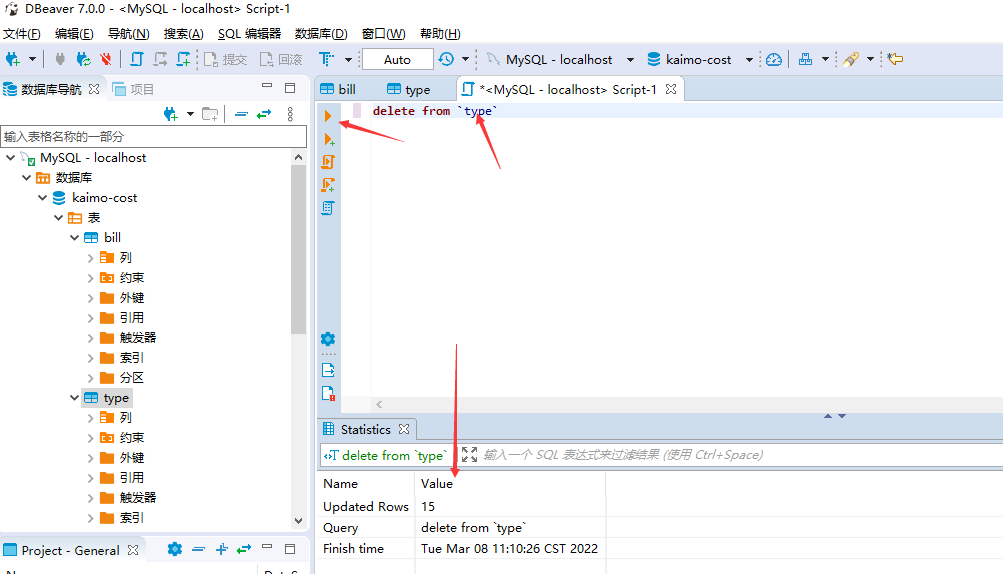The height and width of the screenshot is (574, 1003).
Task: Expand the 分区 folder under bill
Action: (x=90, y=378)
